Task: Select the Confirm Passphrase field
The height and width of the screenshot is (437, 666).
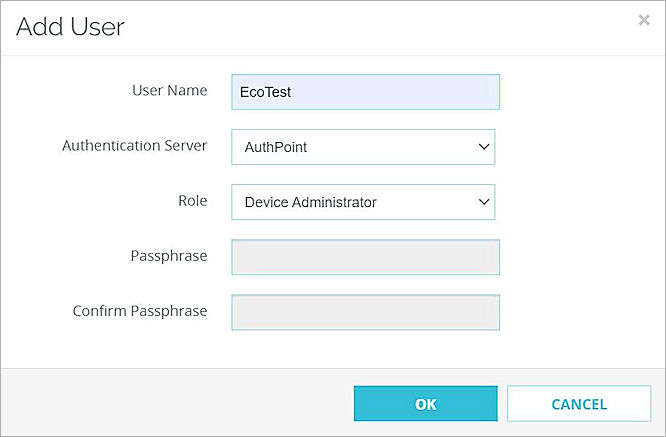Action: (365, 312)
